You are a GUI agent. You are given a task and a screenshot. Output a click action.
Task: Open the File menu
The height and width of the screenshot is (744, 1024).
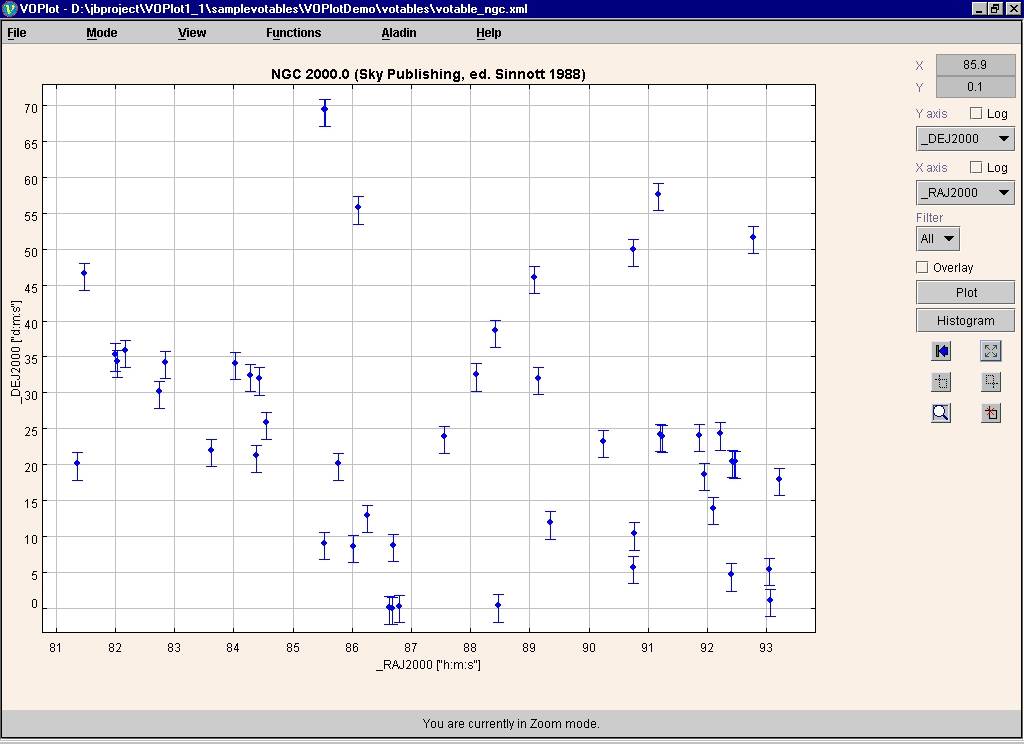[17, 33]
